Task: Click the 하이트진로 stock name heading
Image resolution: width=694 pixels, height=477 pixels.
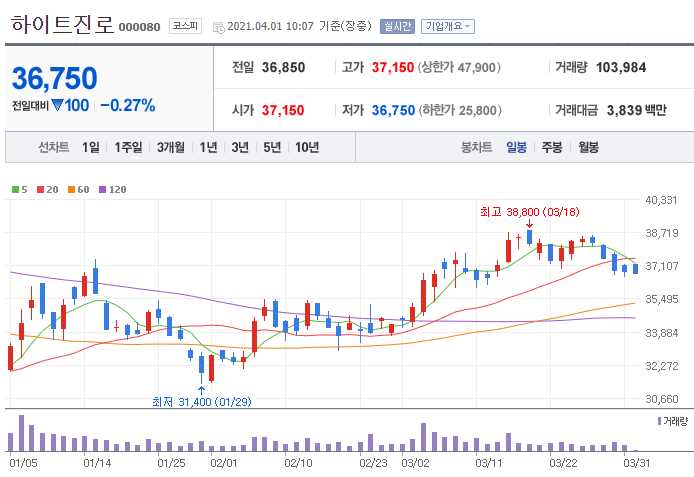Action: click(x=63, y=24)
